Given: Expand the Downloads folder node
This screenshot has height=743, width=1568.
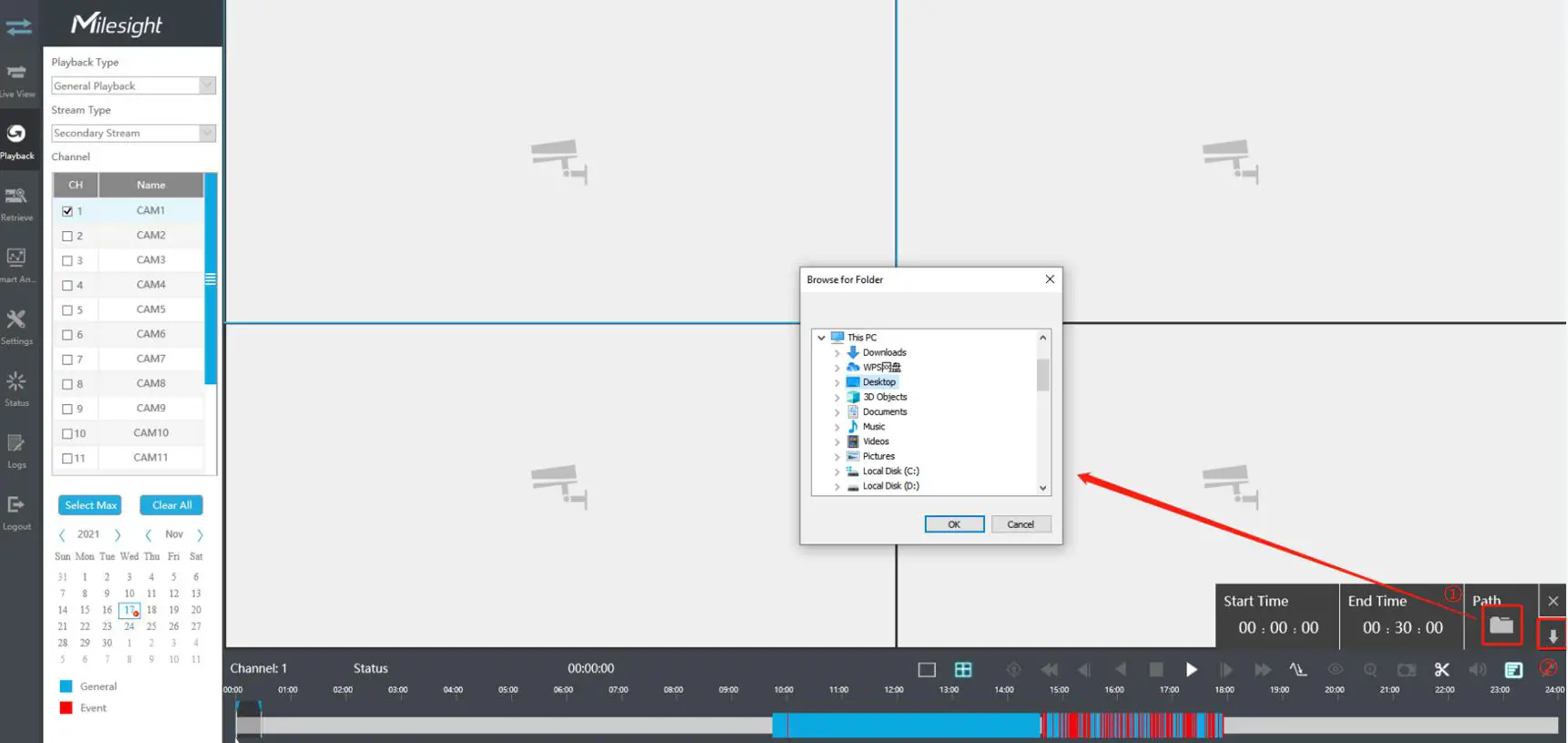Looking at the screenshot, I should coord(837,353).
